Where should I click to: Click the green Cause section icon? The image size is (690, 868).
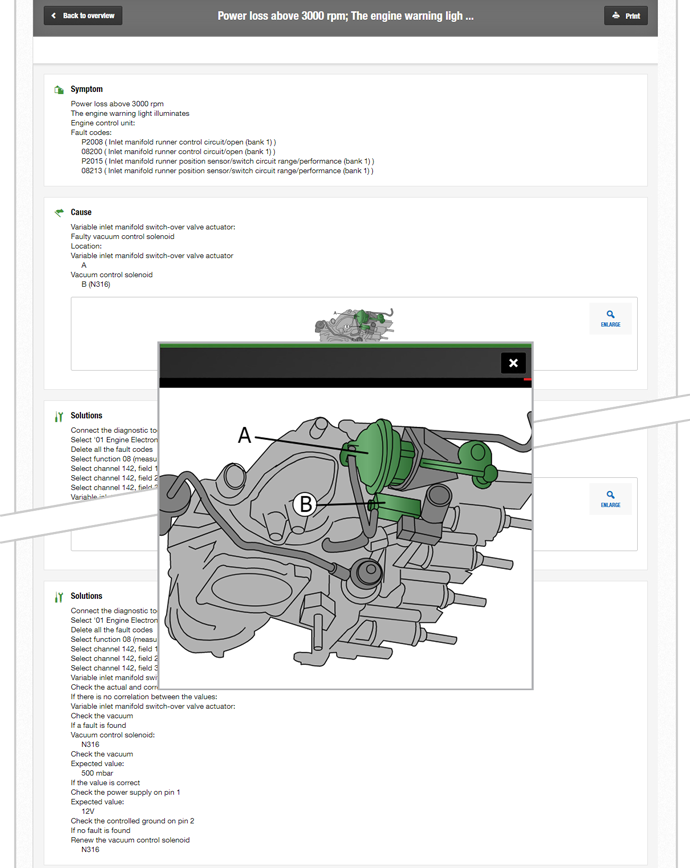pyautogui.click(x=59, y=213)
